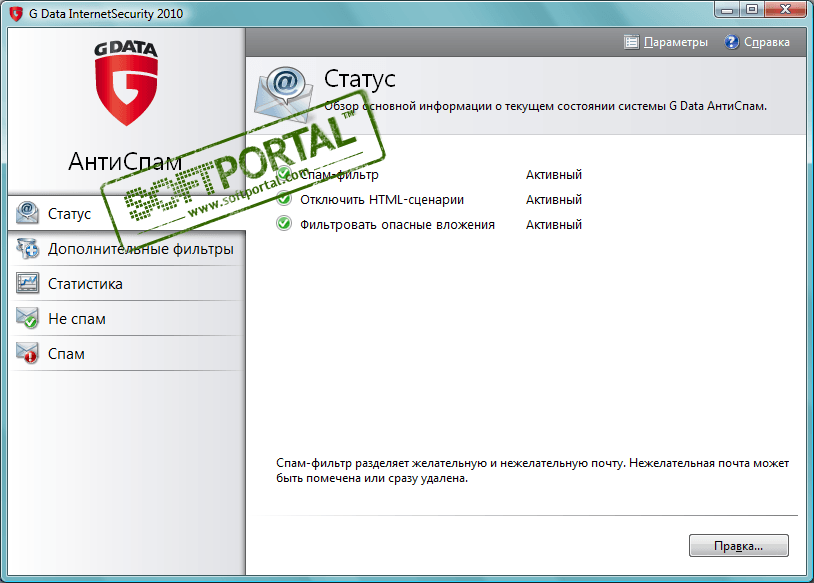Click the Не спам envelope icon
The image size is (814, 583).
27,318
